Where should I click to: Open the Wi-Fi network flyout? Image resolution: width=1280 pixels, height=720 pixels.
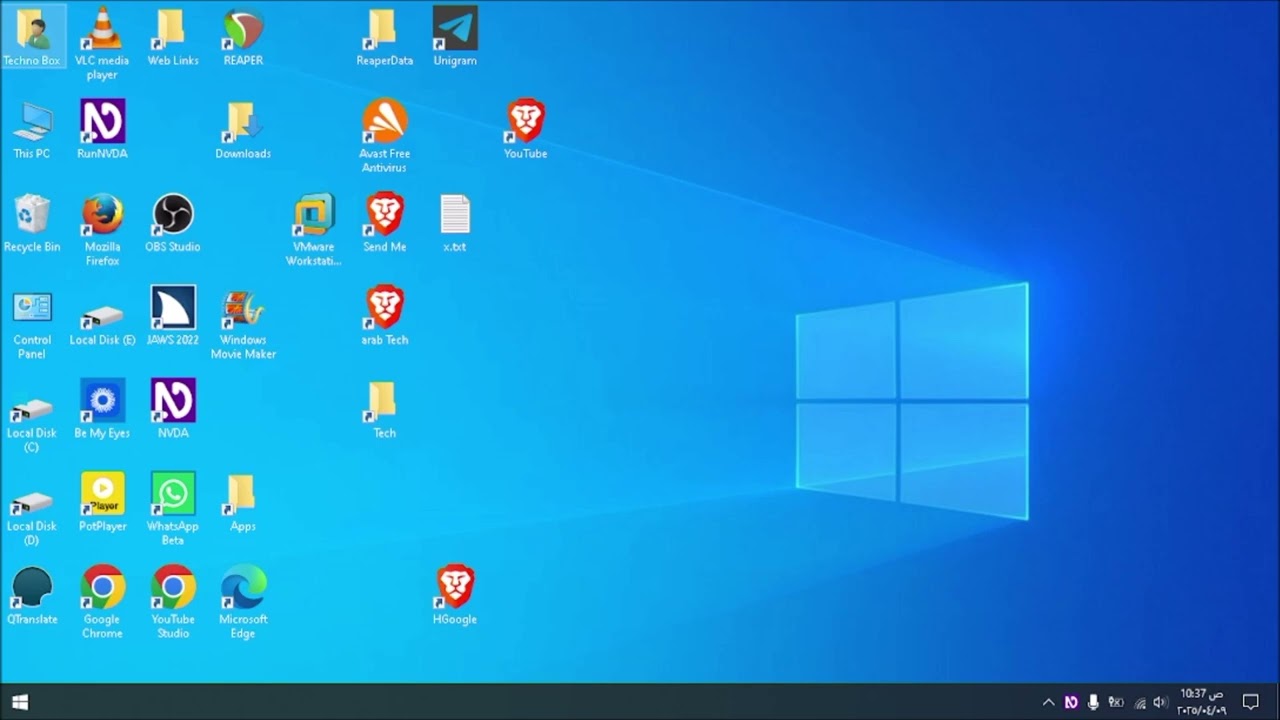[1139, 702]
